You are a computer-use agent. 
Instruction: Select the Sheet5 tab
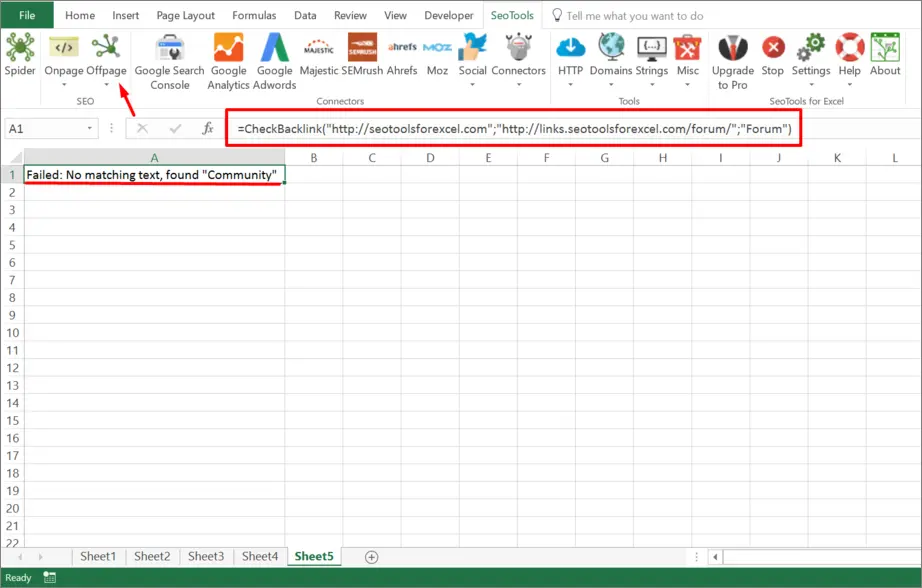[x=314, y=556]
